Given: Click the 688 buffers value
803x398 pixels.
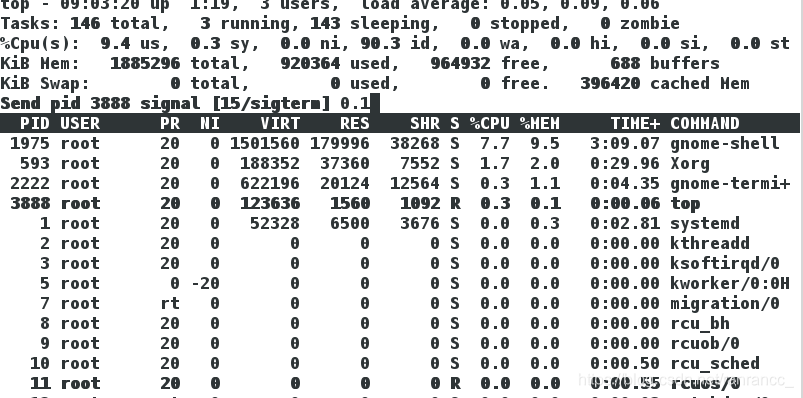Looking at the screenshot, I should (625, 64).
